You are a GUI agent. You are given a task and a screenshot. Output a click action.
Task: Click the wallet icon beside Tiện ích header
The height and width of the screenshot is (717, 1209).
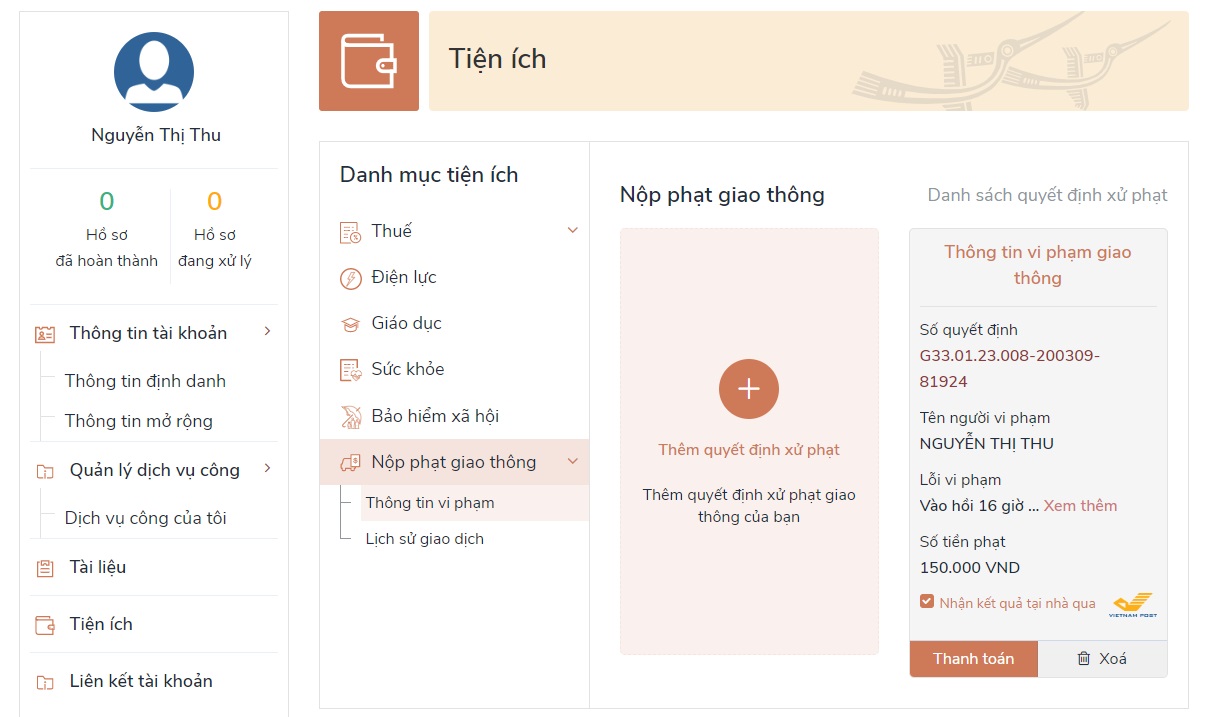pyautogui.click(x=369, y=60)
